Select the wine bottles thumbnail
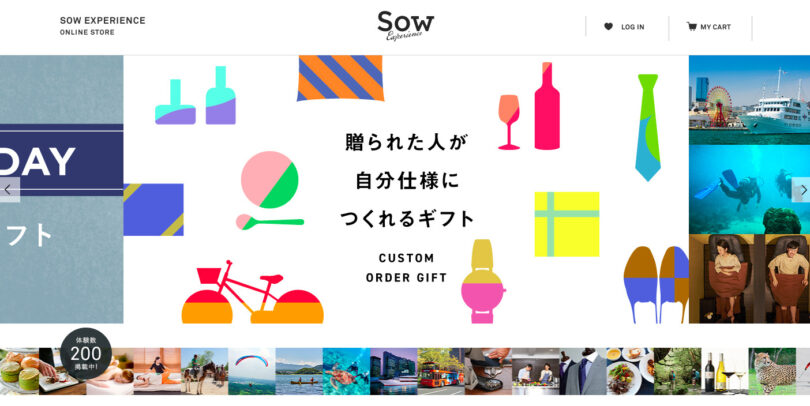The height and width of the screenshot is (406, 810). [x=725, y=371]
